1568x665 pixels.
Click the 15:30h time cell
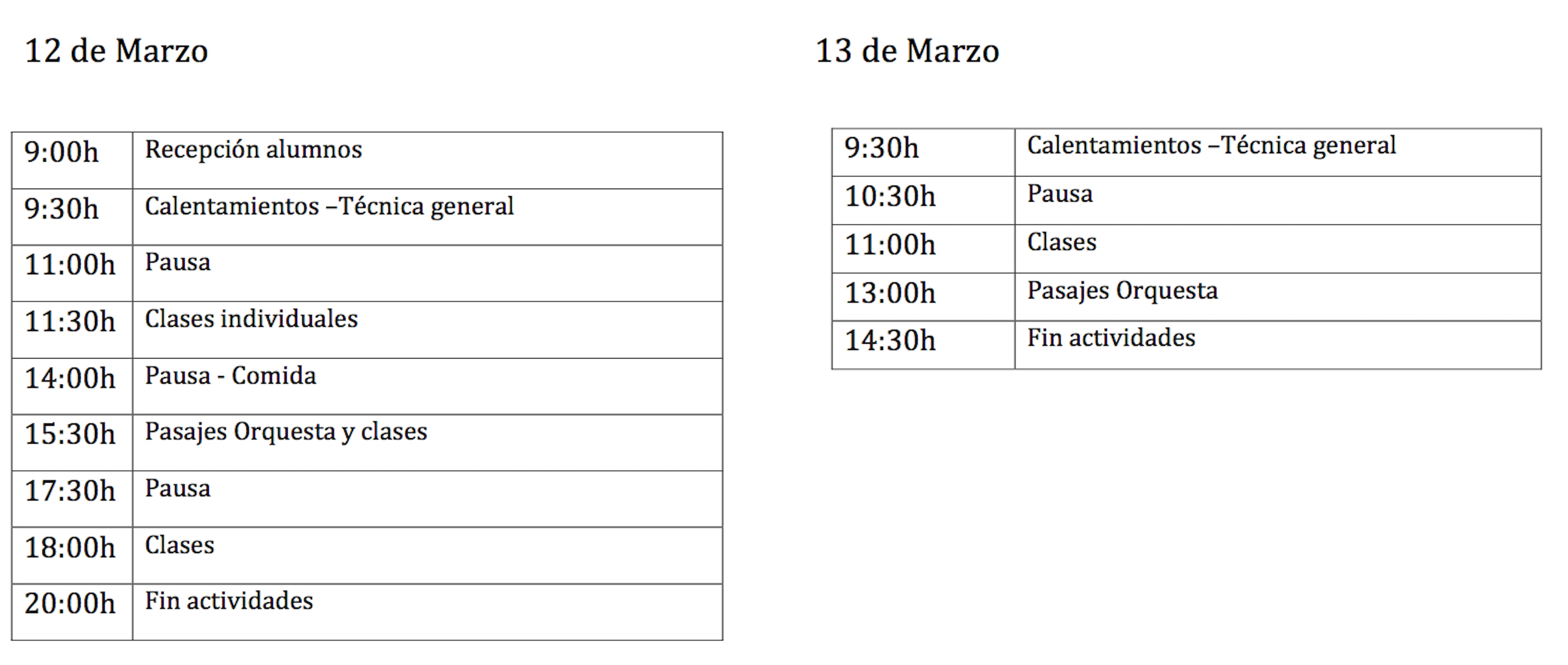pos(70,435)
